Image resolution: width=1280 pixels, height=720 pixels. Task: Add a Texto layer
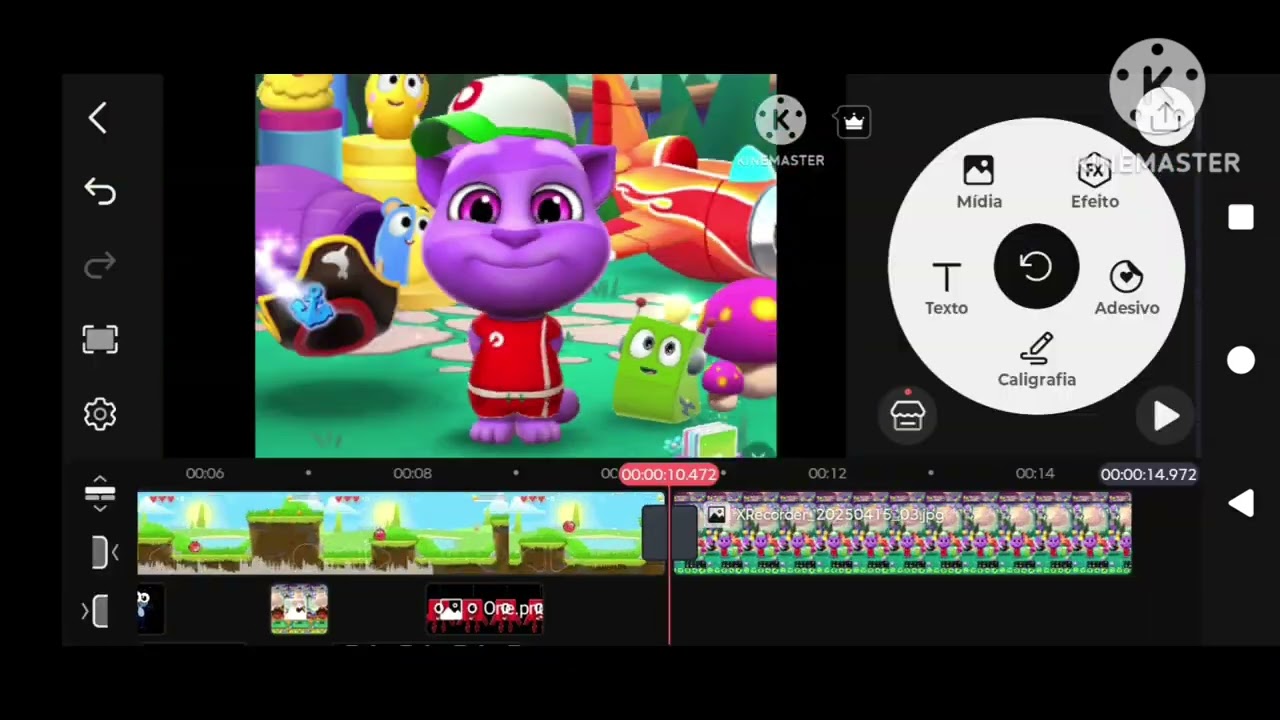pyautogui.click(x=946, y=289)
